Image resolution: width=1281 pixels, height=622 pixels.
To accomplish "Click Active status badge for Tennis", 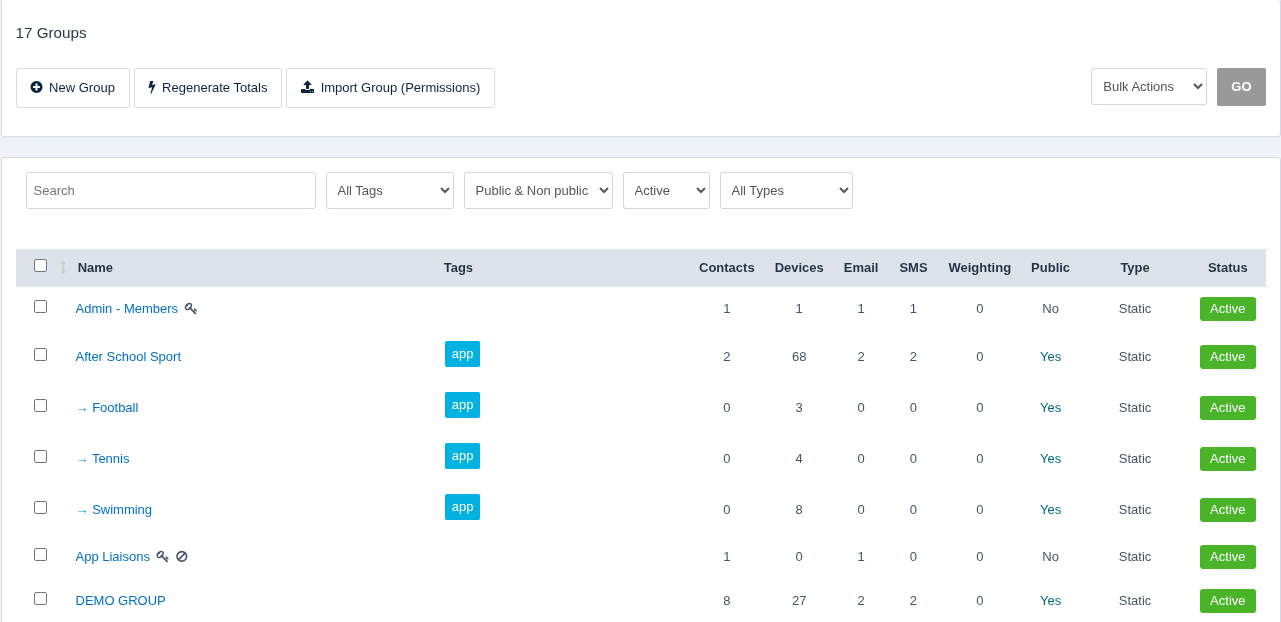I will coord(1227,459).
